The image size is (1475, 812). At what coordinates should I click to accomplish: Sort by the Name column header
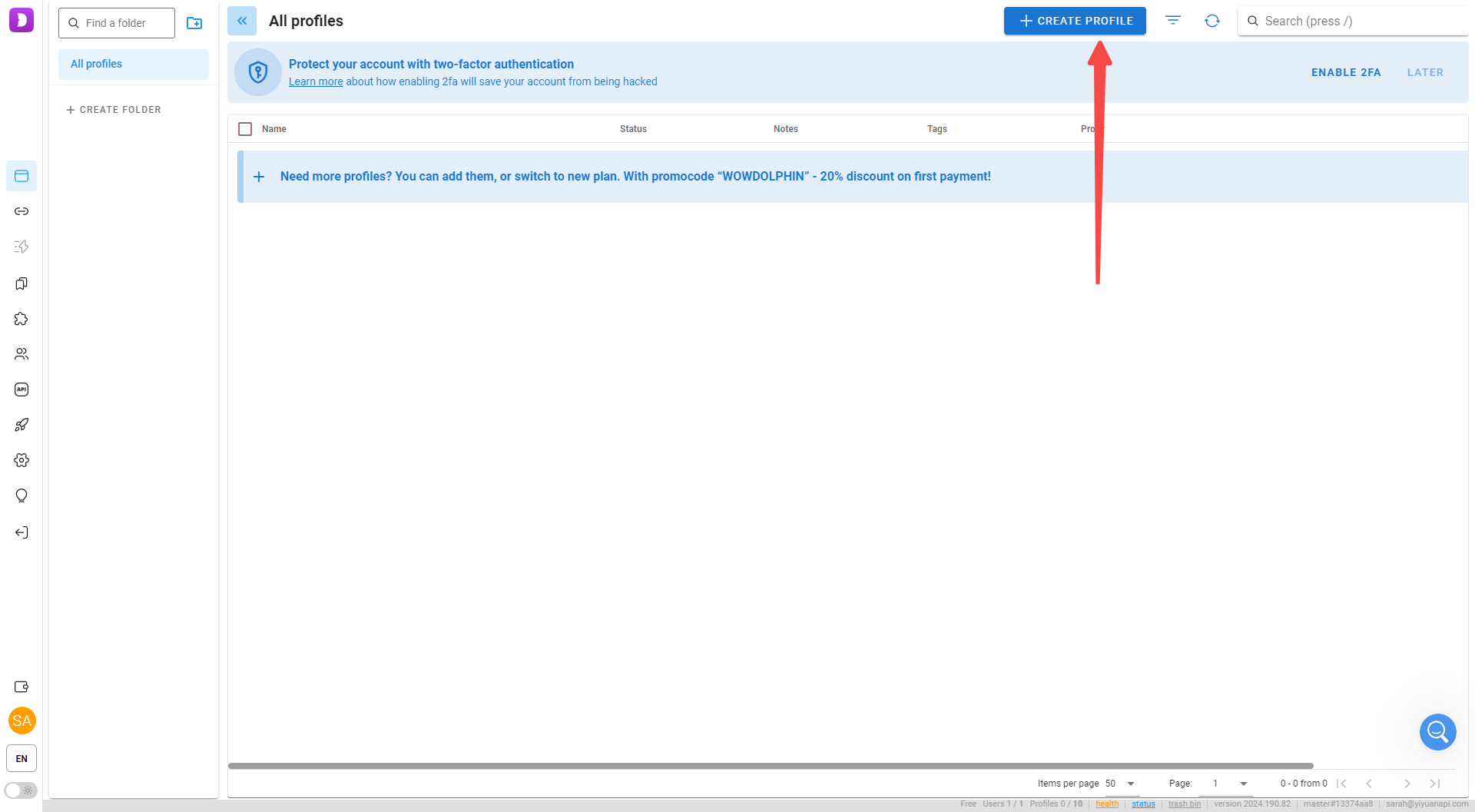274,129
